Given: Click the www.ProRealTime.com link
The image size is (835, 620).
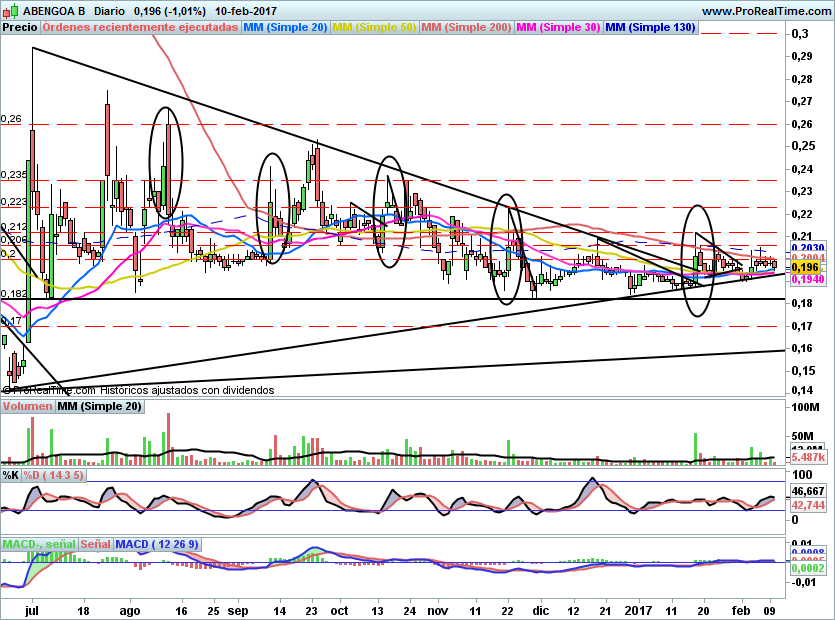Looking at the screenshot, I should (766, 11).
